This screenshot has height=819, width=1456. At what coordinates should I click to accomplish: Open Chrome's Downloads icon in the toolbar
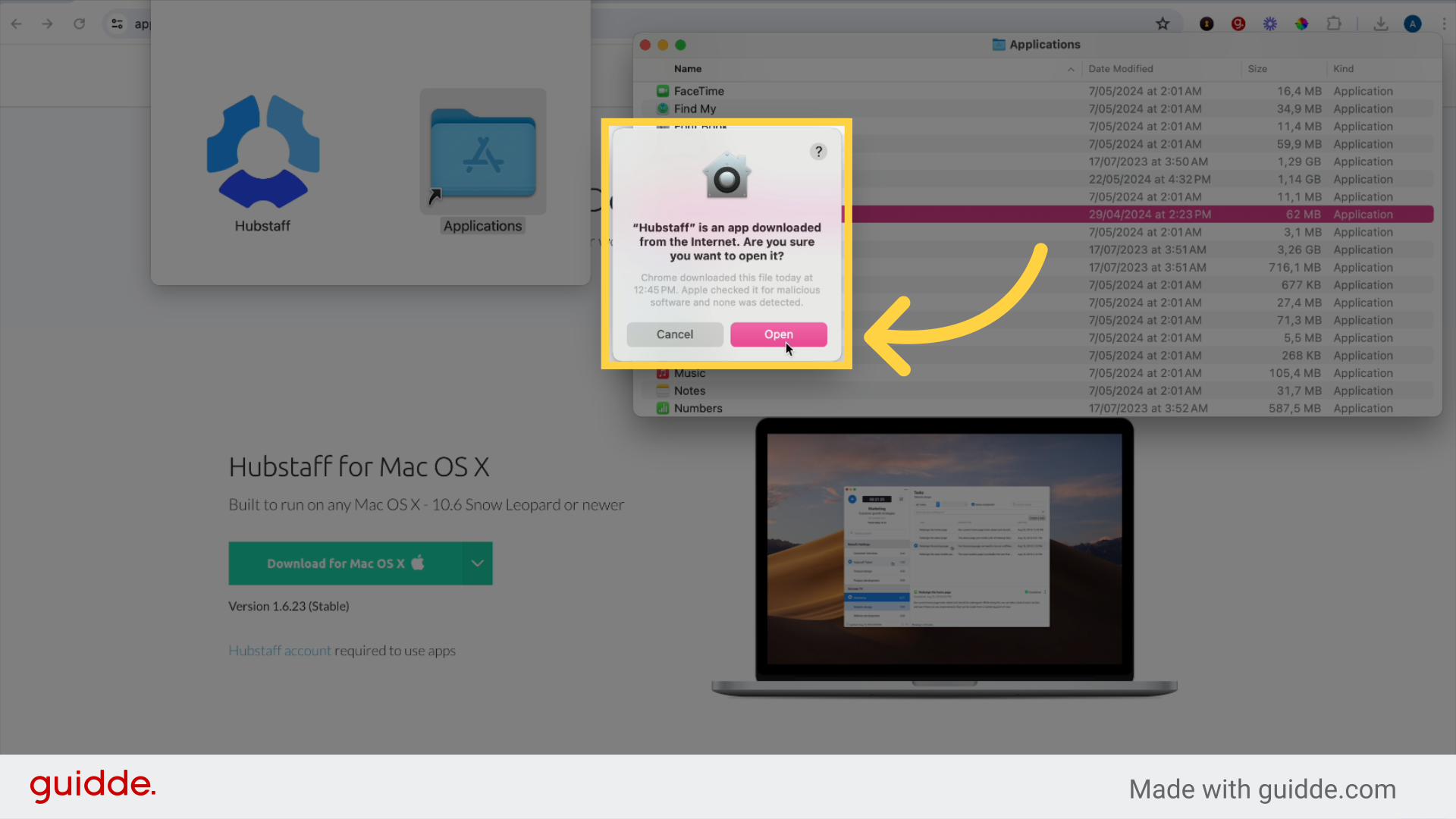[x=1381, y=24]
